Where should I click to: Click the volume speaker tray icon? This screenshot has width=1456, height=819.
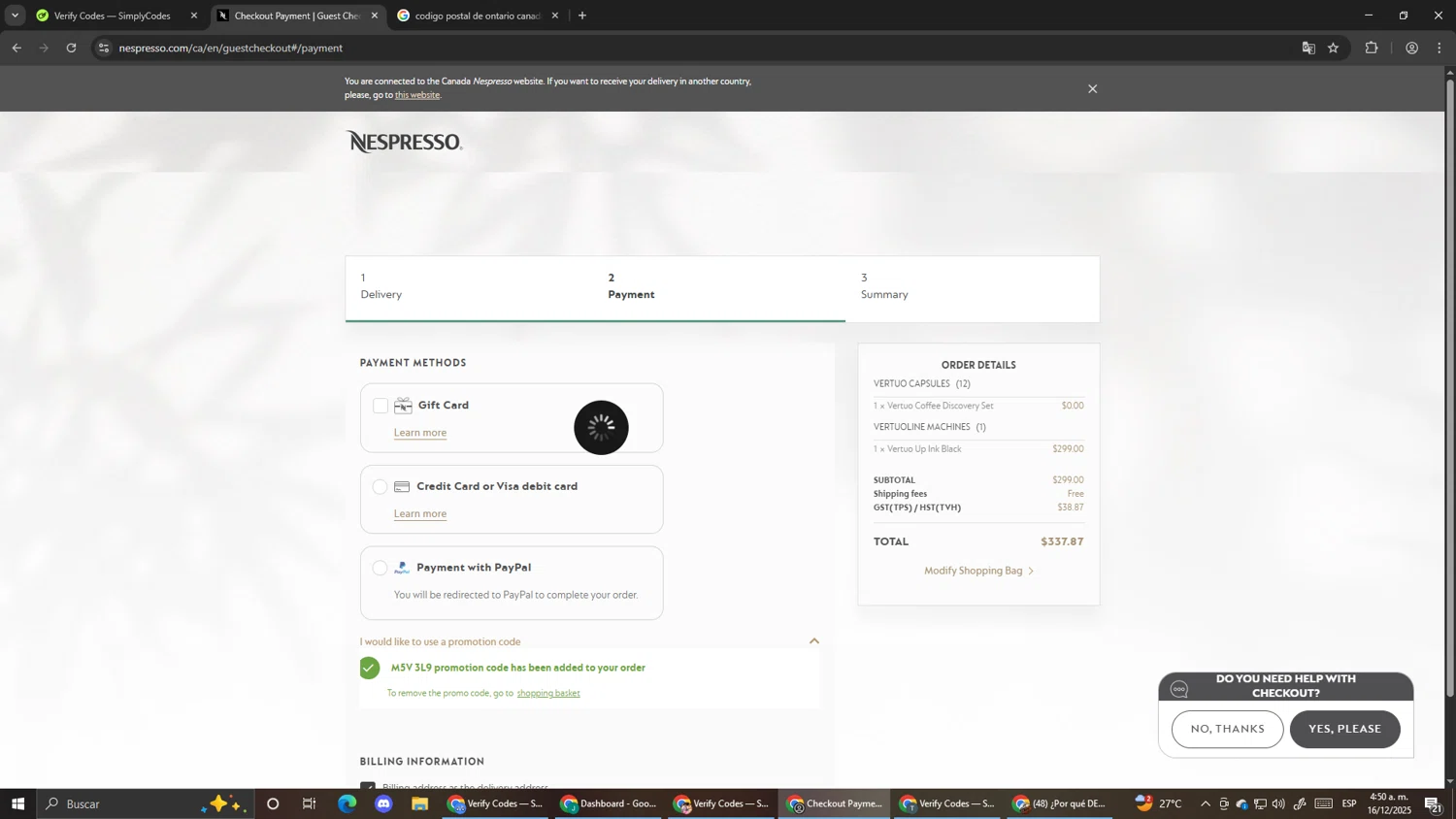(x=1278, y=803)
